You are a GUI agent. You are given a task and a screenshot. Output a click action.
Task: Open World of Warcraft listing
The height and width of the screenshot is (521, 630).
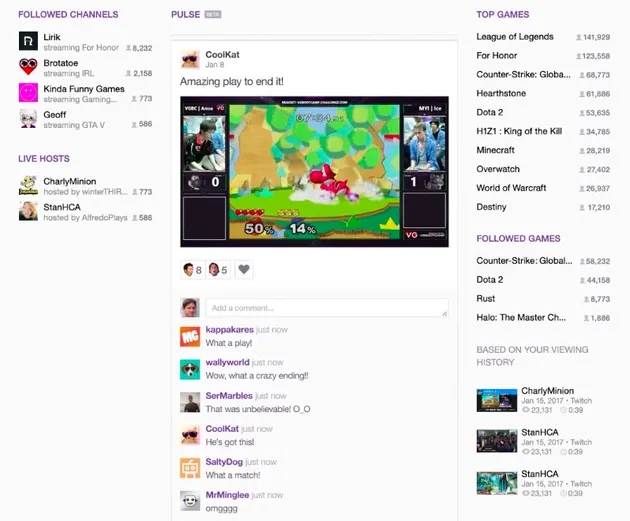(511, 188)
